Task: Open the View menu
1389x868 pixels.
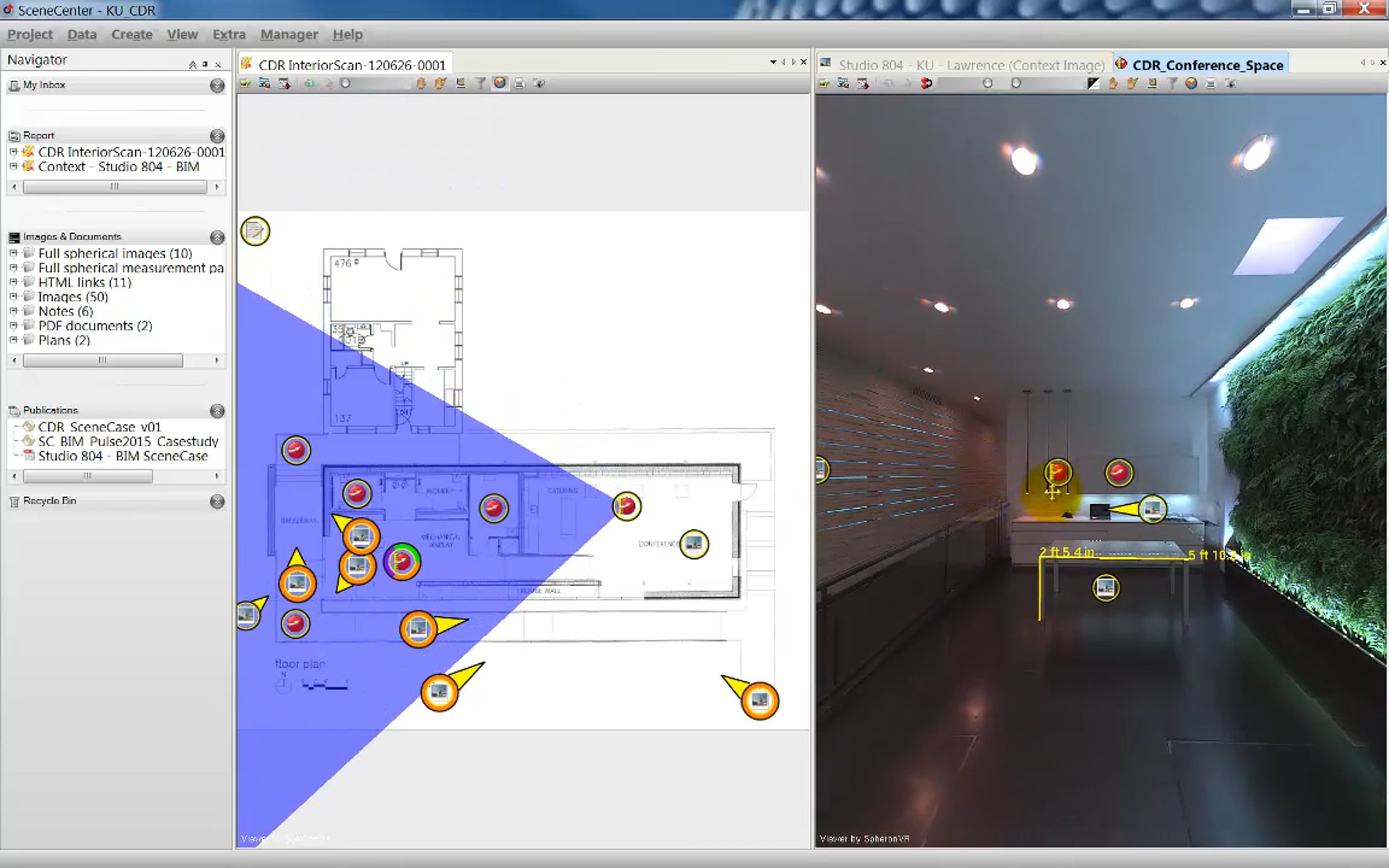Action: (182, 34)
